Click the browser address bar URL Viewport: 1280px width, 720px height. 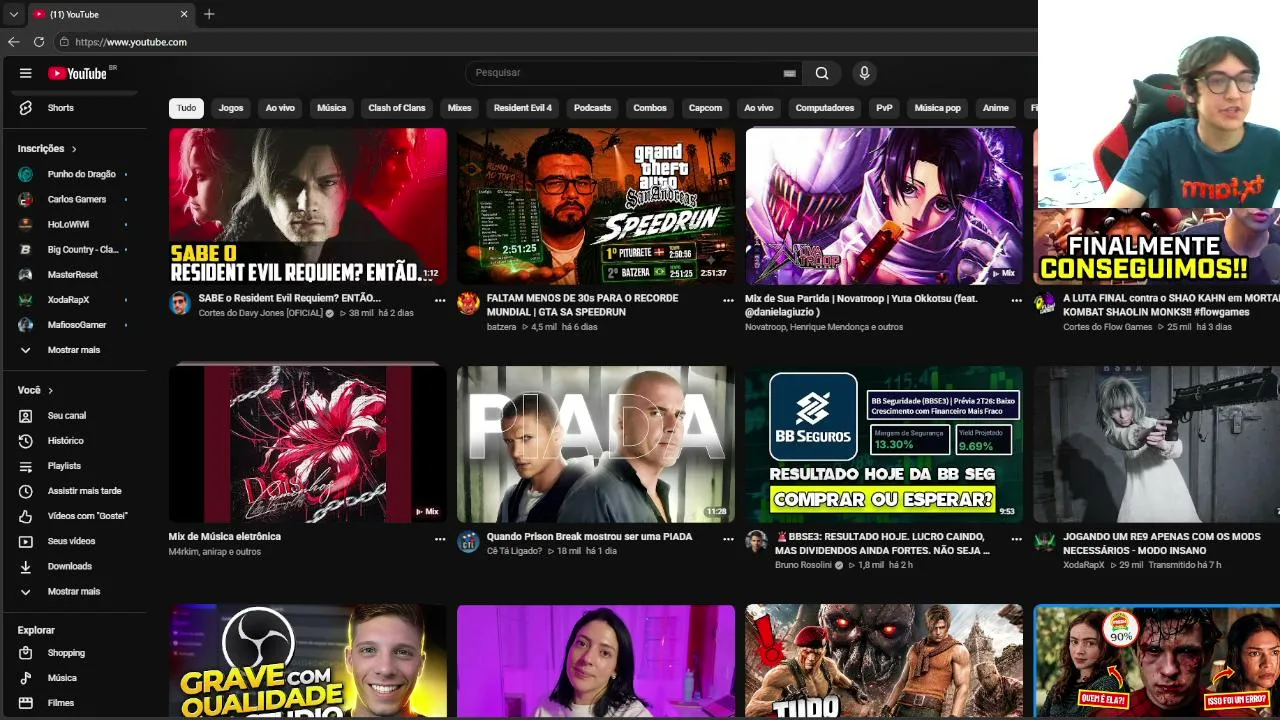[x=131, y=42]
